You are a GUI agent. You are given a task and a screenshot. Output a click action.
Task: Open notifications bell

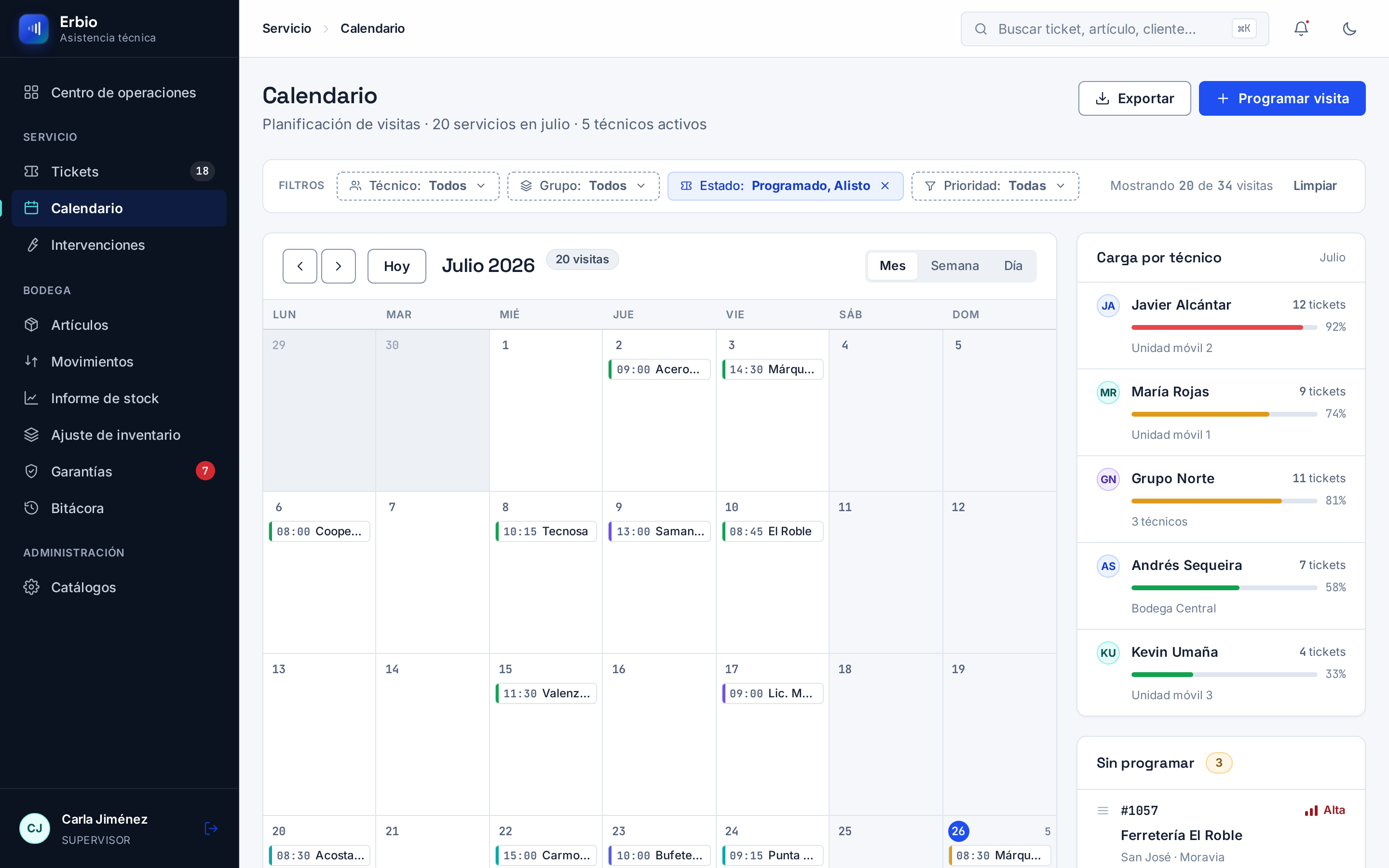[1301, 29]
